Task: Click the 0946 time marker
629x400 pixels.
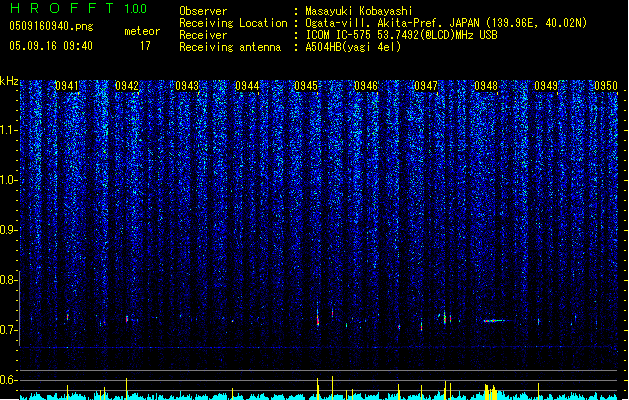Action: tap(366, 86)
